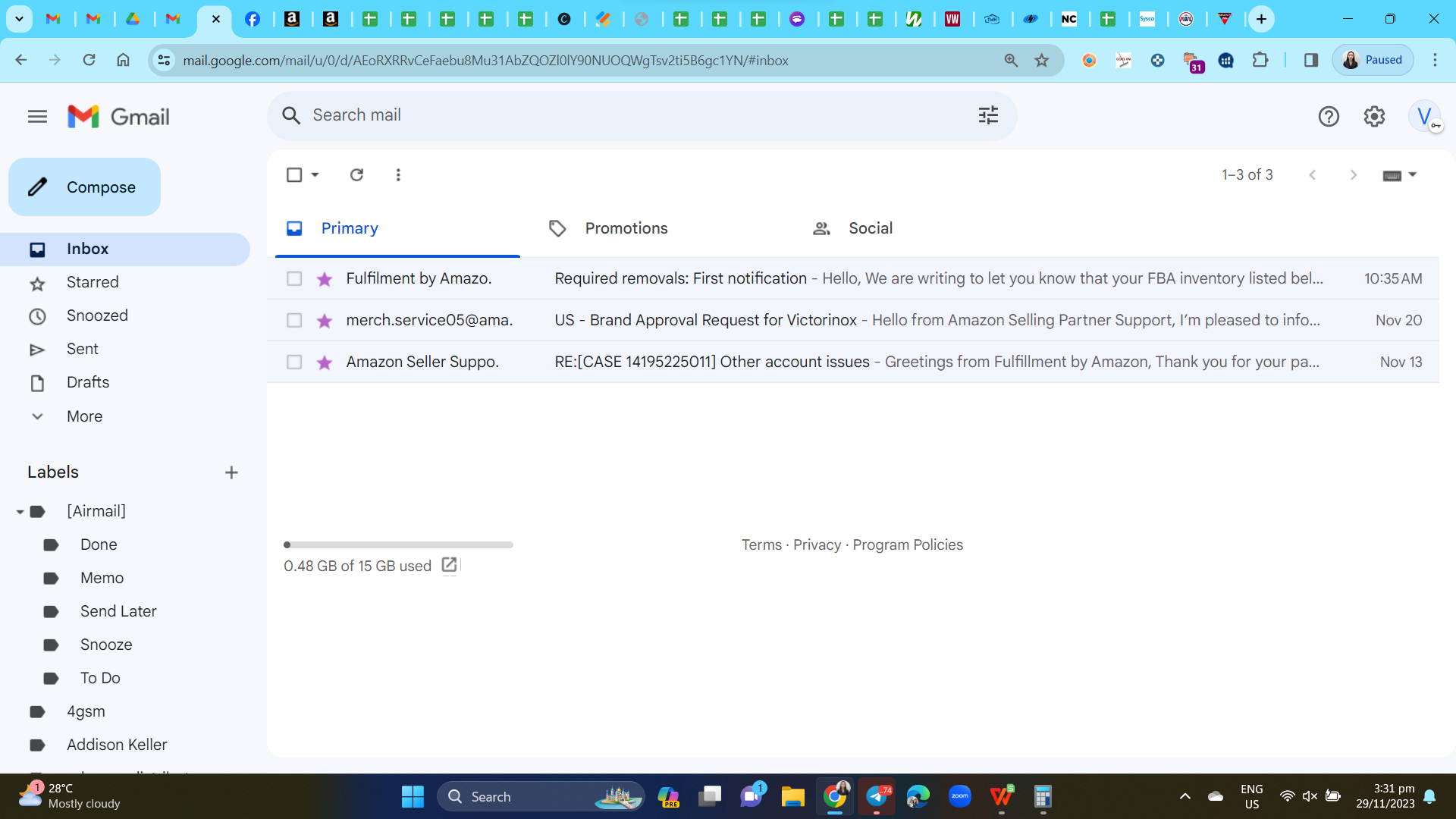1456x819 pixels.
Task: Go to browser home page
Action: [123, 61]
